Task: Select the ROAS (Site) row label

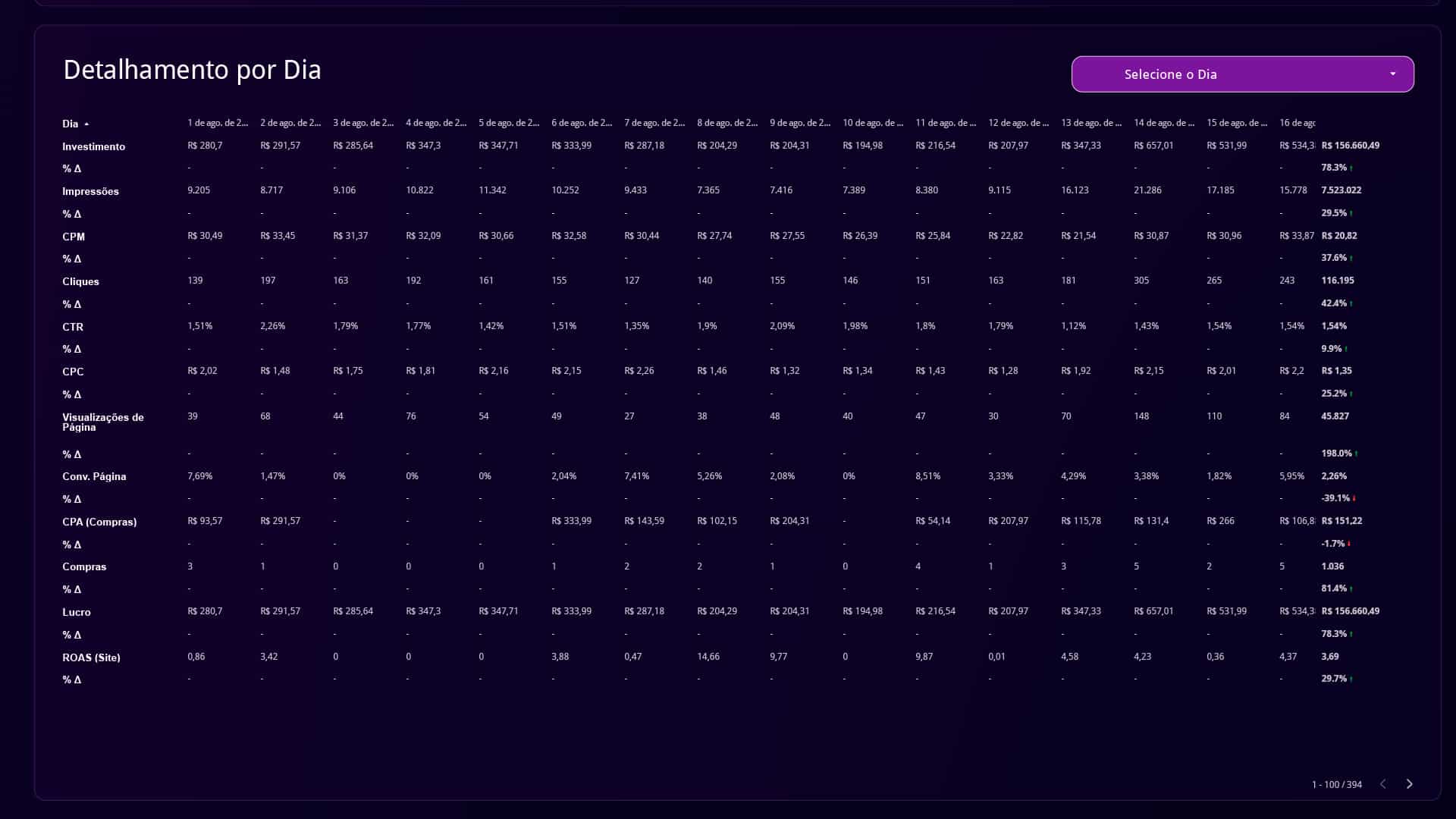Action: (x=91, y=657)
